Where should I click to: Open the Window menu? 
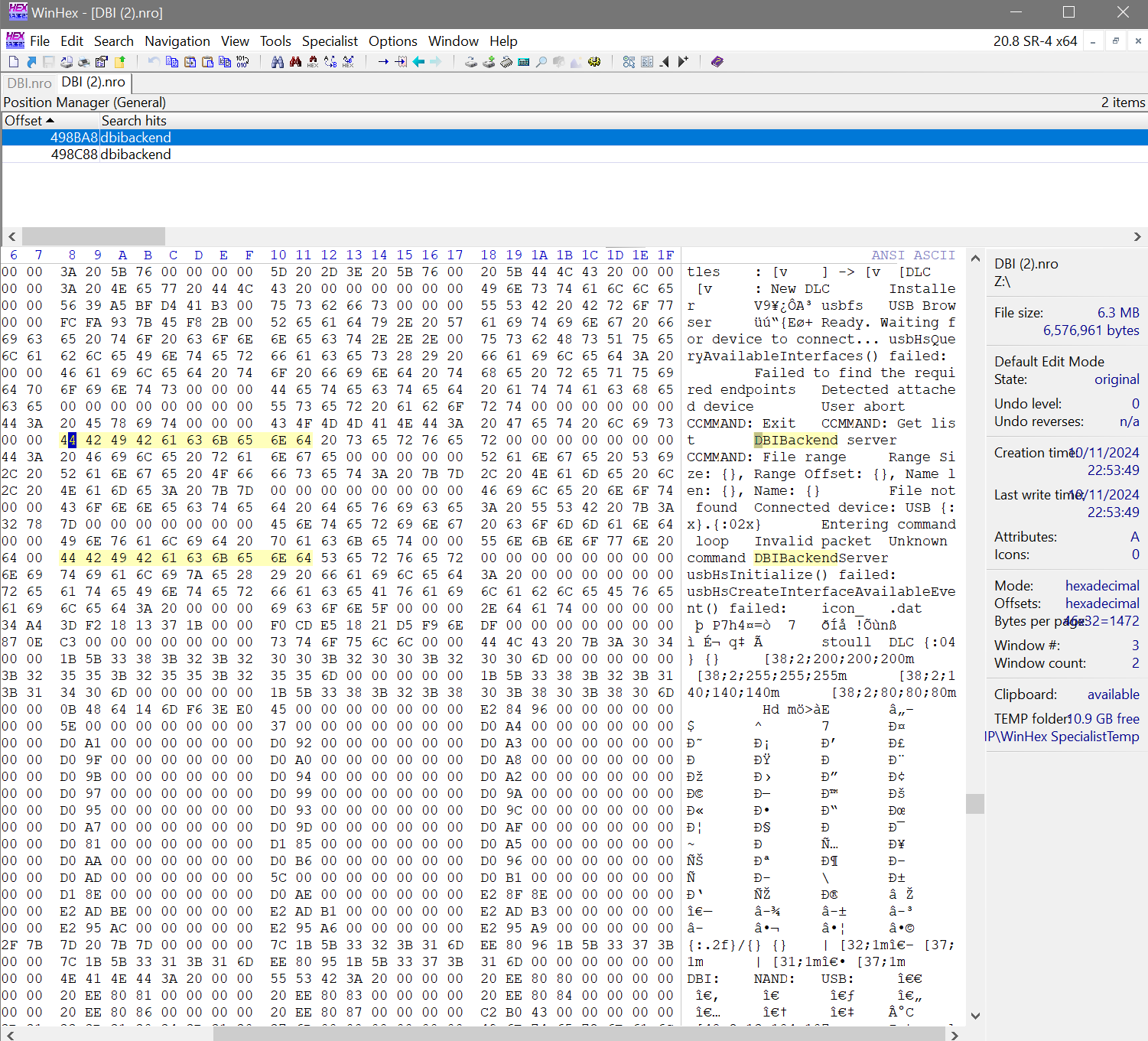click(454, 41)
